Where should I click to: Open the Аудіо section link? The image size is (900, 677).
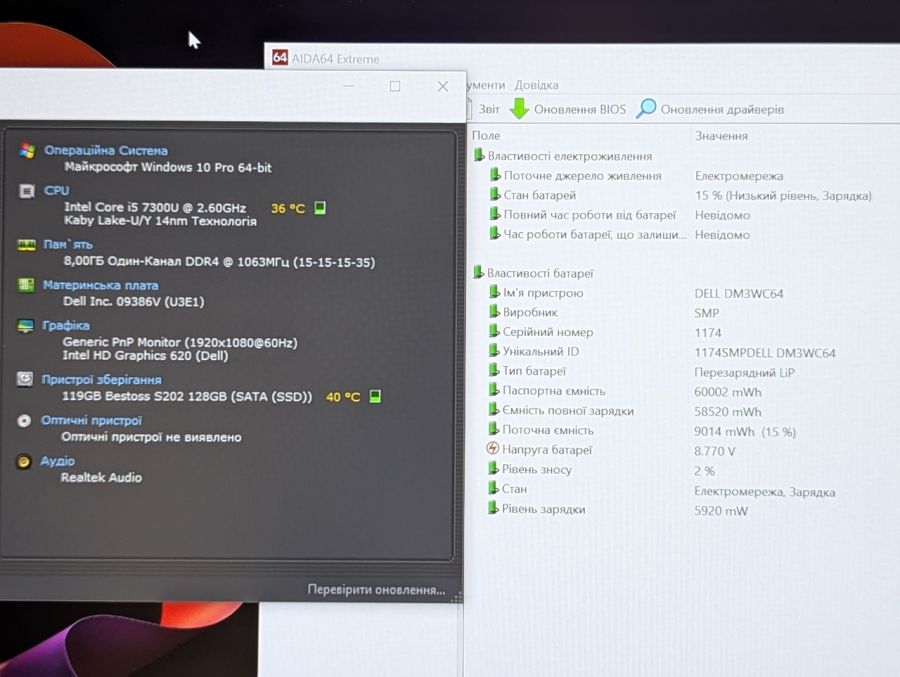[x=57, y=461]
